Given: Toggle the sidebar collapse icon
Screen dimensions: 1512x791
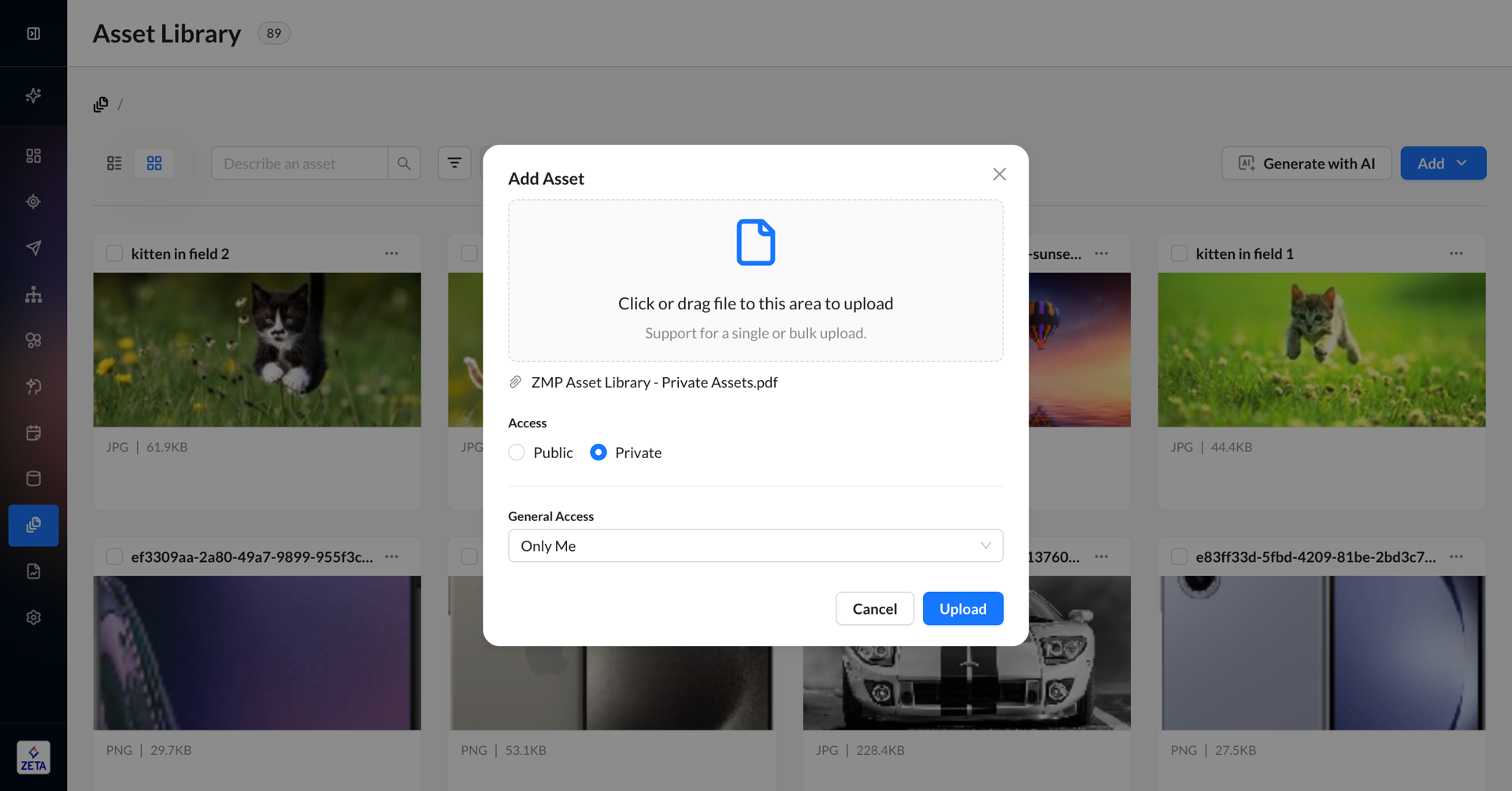Looking at the screenshot, I should tap(33, 33).
